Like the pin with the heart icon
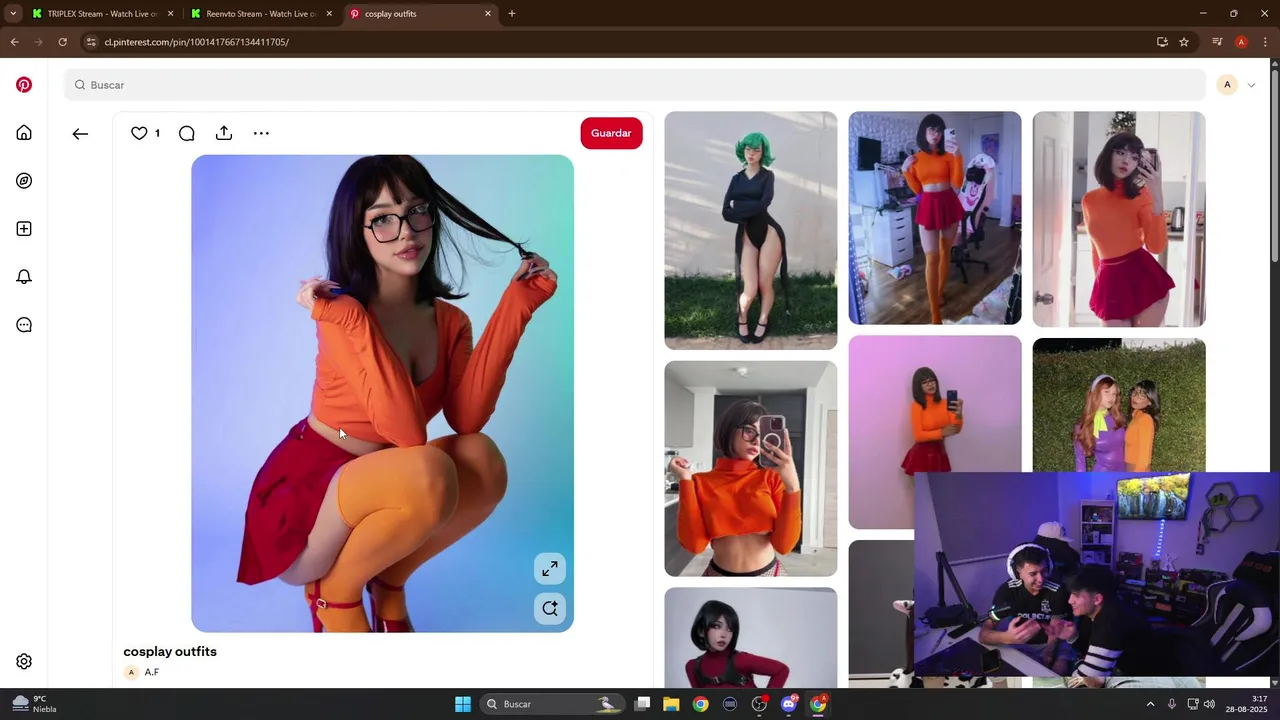 139,133
